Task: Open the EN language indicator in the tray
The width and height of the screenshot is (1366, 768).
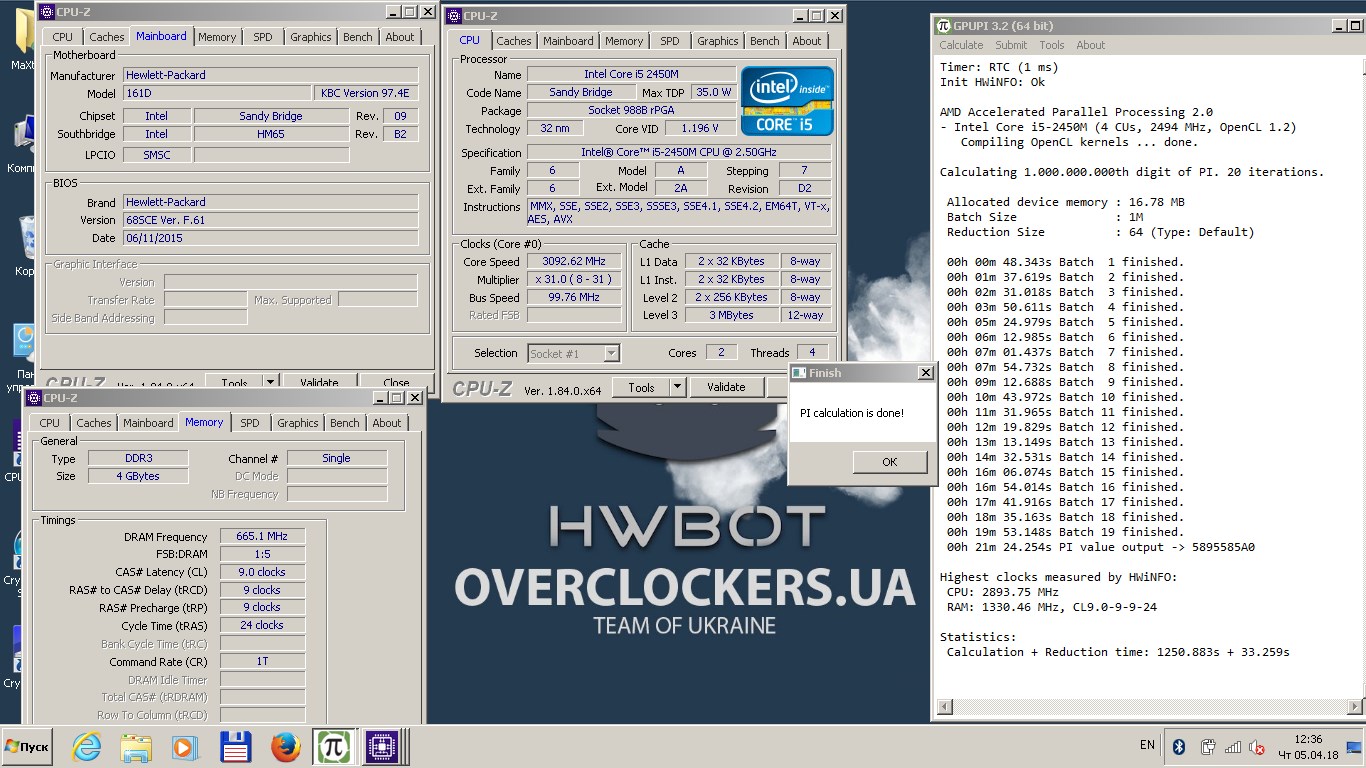Action: (x=1147, y=745)
